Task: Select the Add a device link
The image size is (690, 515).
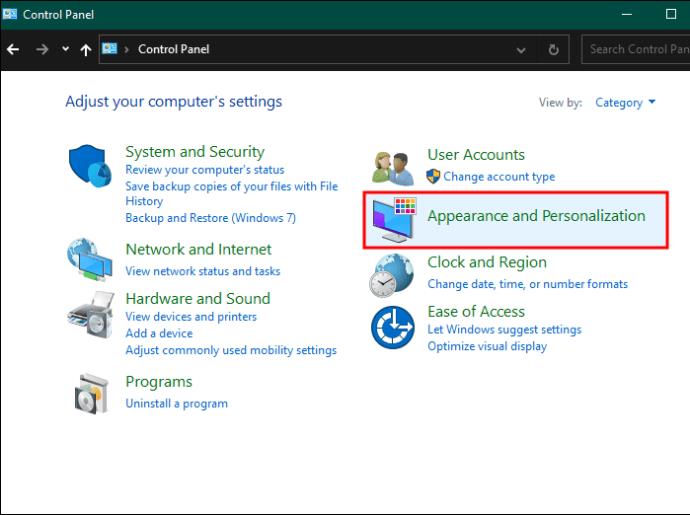Action: coord(159,333)
